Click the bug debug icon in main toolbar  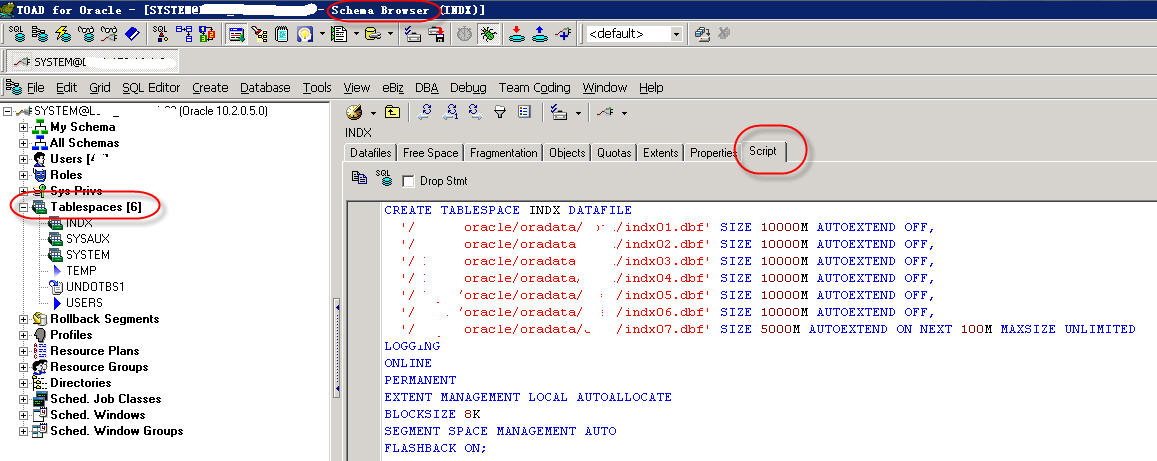[x=488, y=34]
